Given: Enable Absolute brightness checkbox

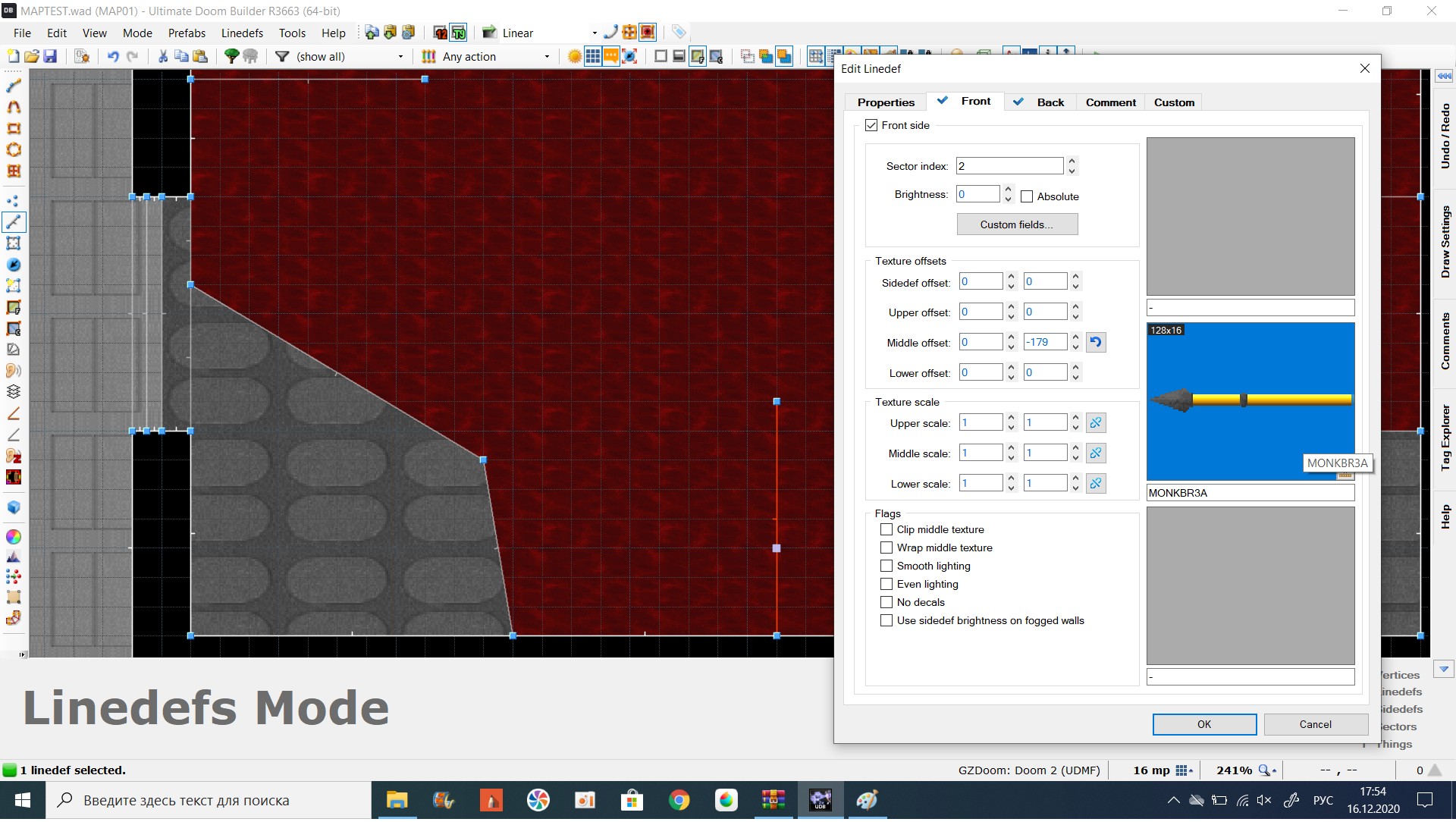Looking at the screenshot, I should pos(1027,197).
